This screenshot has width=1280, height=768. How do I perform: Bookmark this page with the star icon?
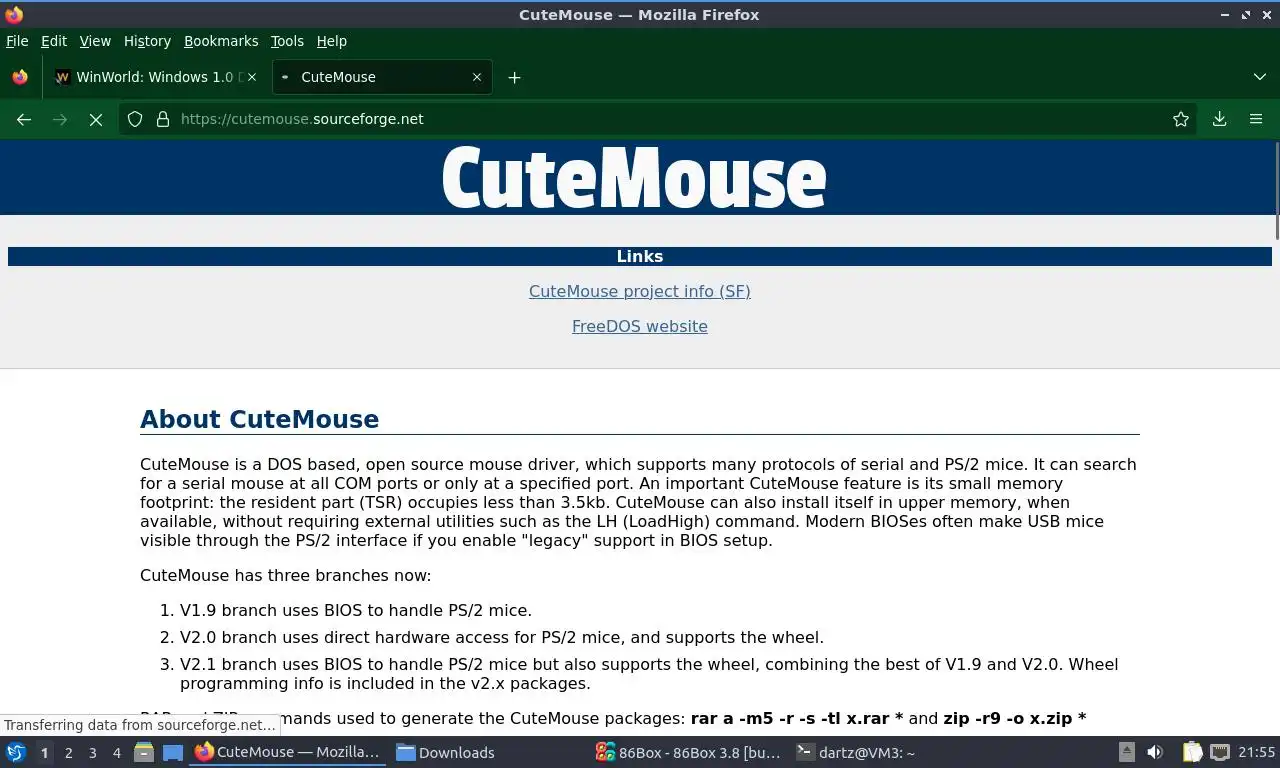click(1181, 119)
